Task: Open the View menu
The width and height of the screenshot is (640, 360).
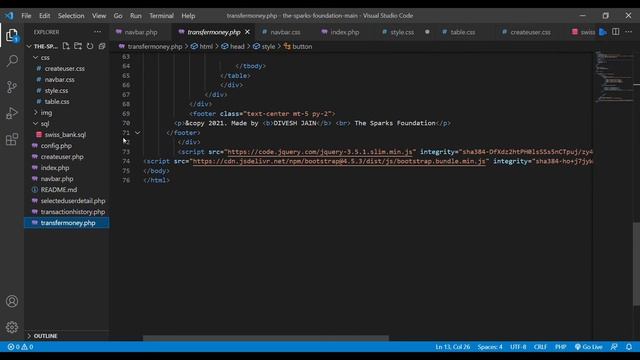Action: pyautogui.click(x=99, y=16)
